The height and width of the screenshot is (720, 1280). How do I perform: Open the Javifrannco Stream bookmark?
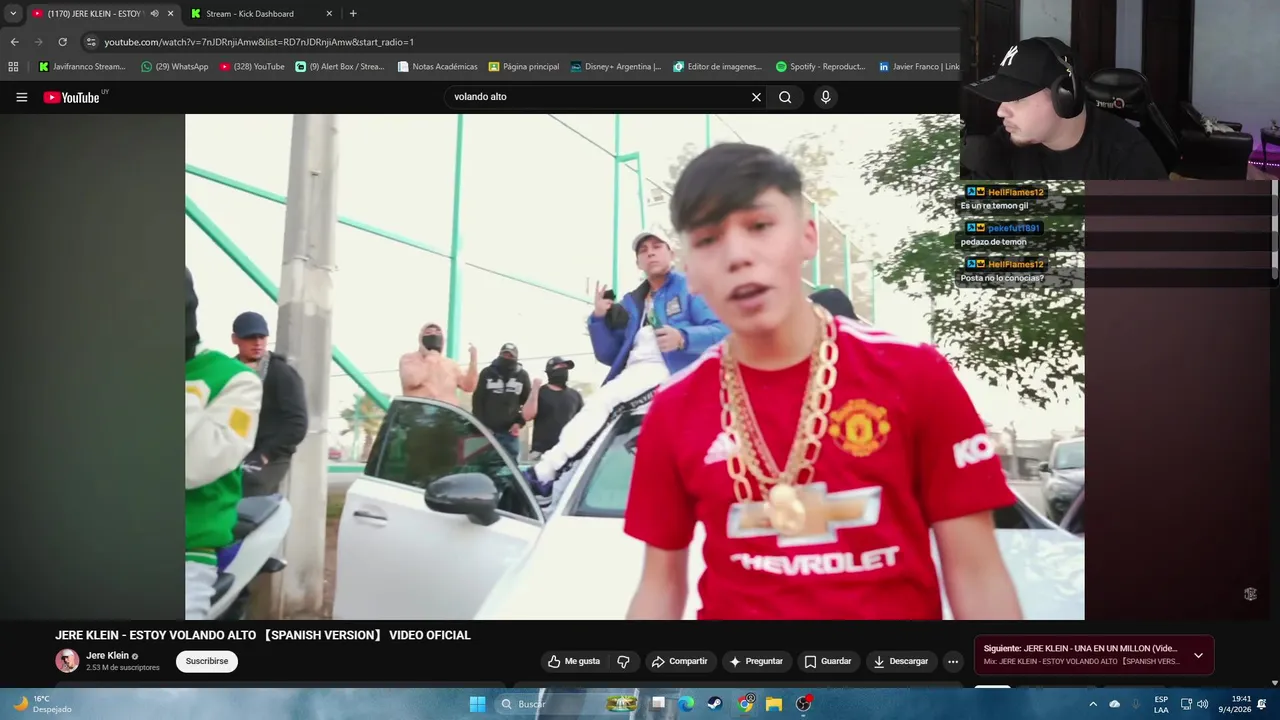pyautogui.click(x=82, y=67)
